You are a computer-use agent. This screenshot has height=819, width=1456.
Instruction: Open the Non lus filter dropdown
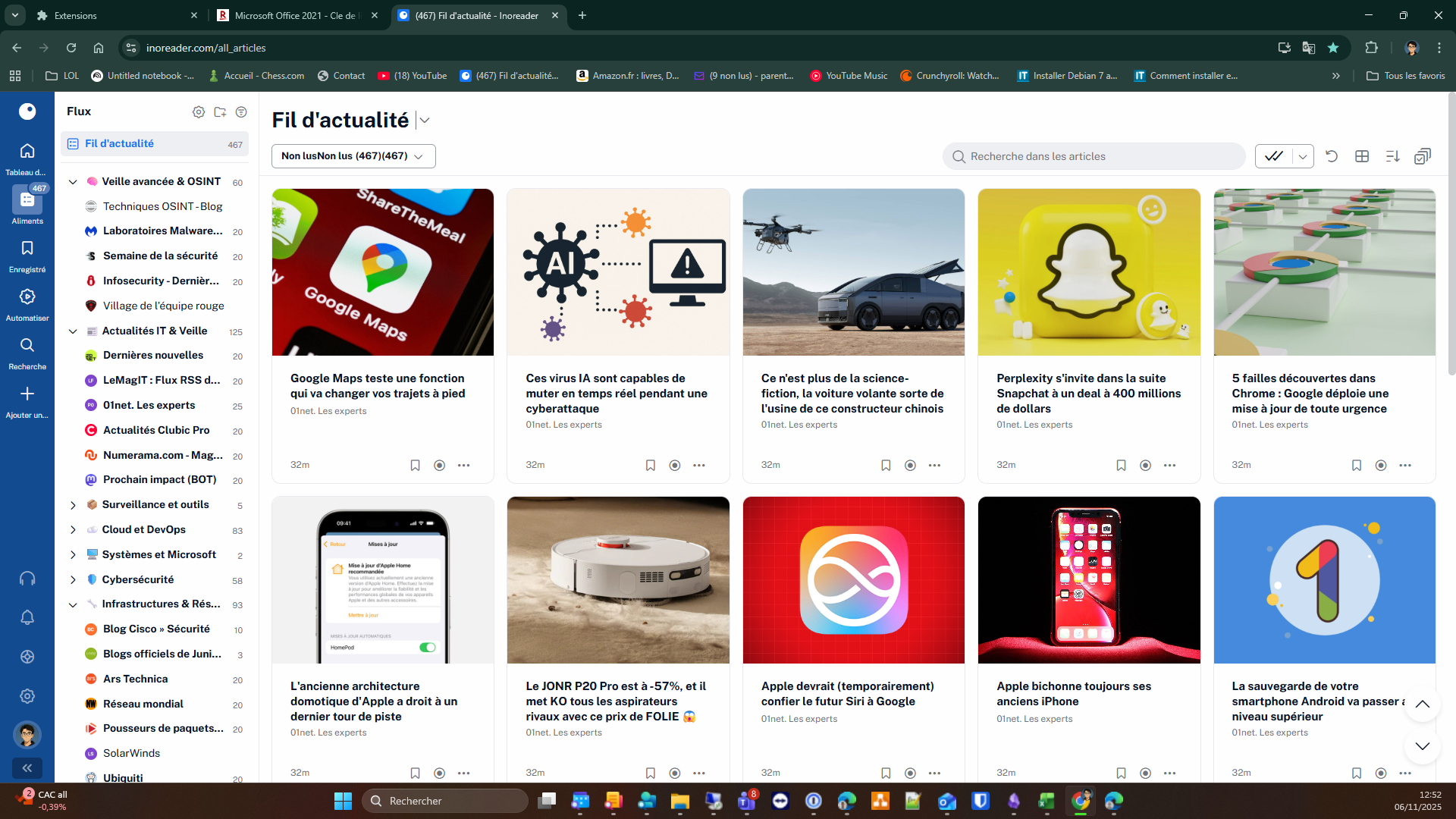click(419, 156)
